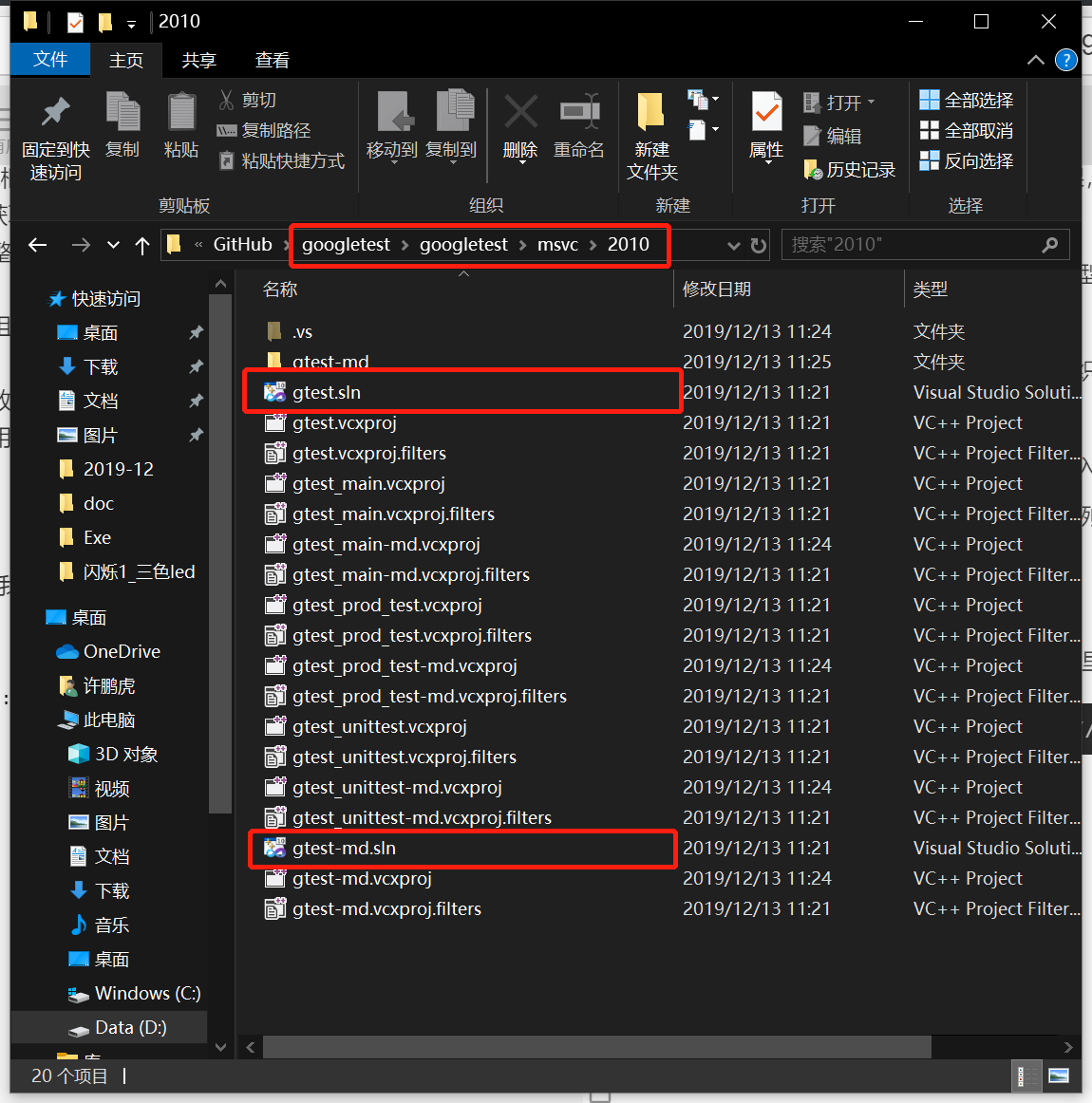1092x1103 pixels.
Task: Click the Open button in the ribbon
Action: point(839,103)
